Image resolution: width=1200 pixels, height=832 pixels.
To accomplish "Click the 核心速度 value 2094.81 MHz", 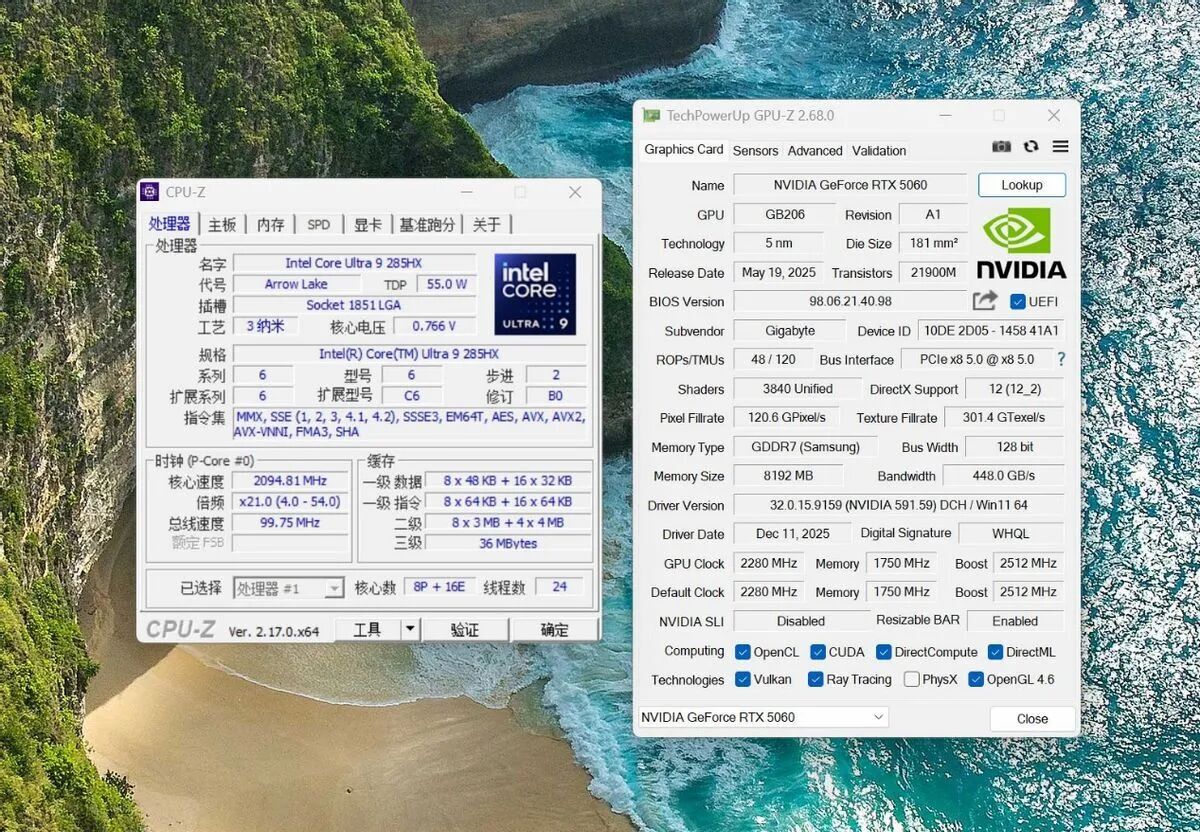I will [290, 480].
